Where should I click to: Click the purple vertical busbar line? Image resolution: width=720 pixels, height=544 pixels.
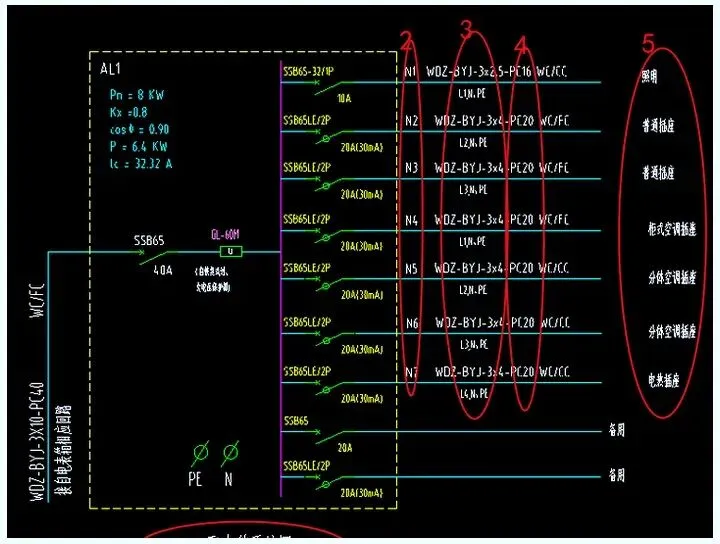coord(281,279)
